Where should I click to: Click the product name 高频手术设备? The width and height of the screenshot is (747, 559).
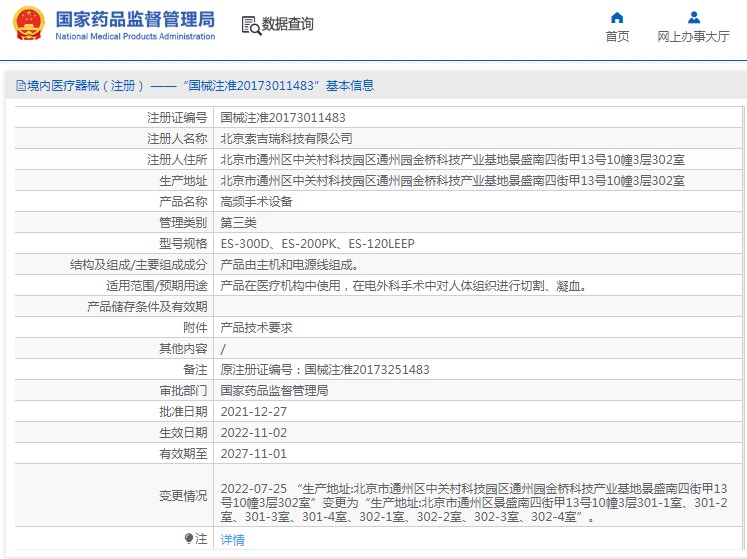point(256,201)
